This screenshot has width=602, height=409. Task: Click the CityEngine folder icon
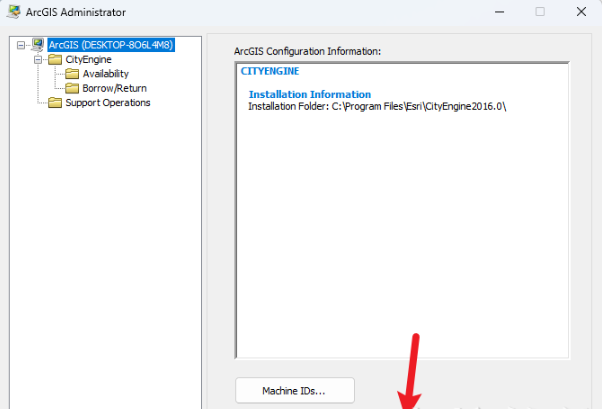click(55, 59)
